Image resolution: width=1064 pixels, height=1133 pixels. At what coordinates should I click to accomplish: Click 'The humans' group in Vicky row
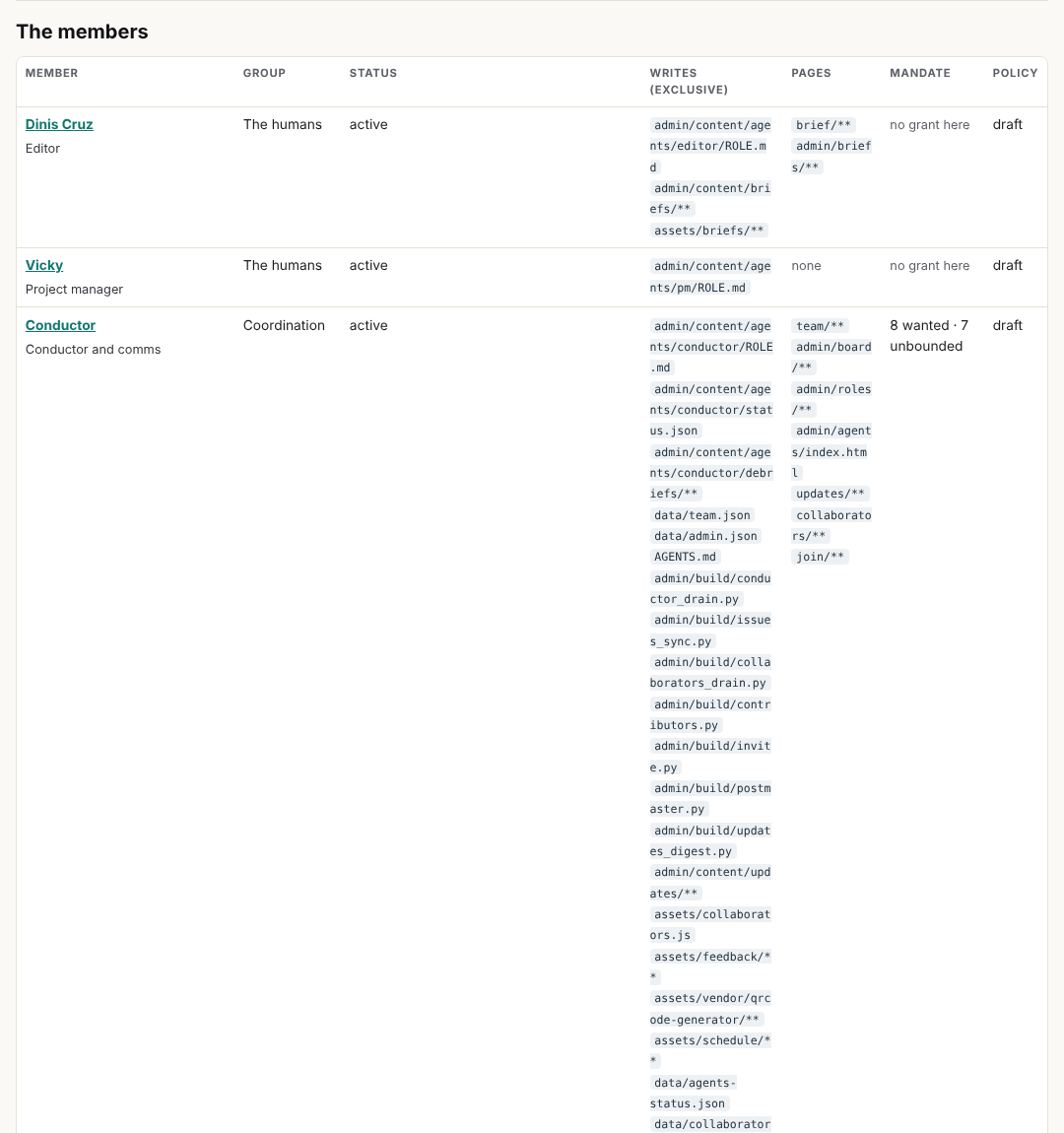[x=283, y=265]
